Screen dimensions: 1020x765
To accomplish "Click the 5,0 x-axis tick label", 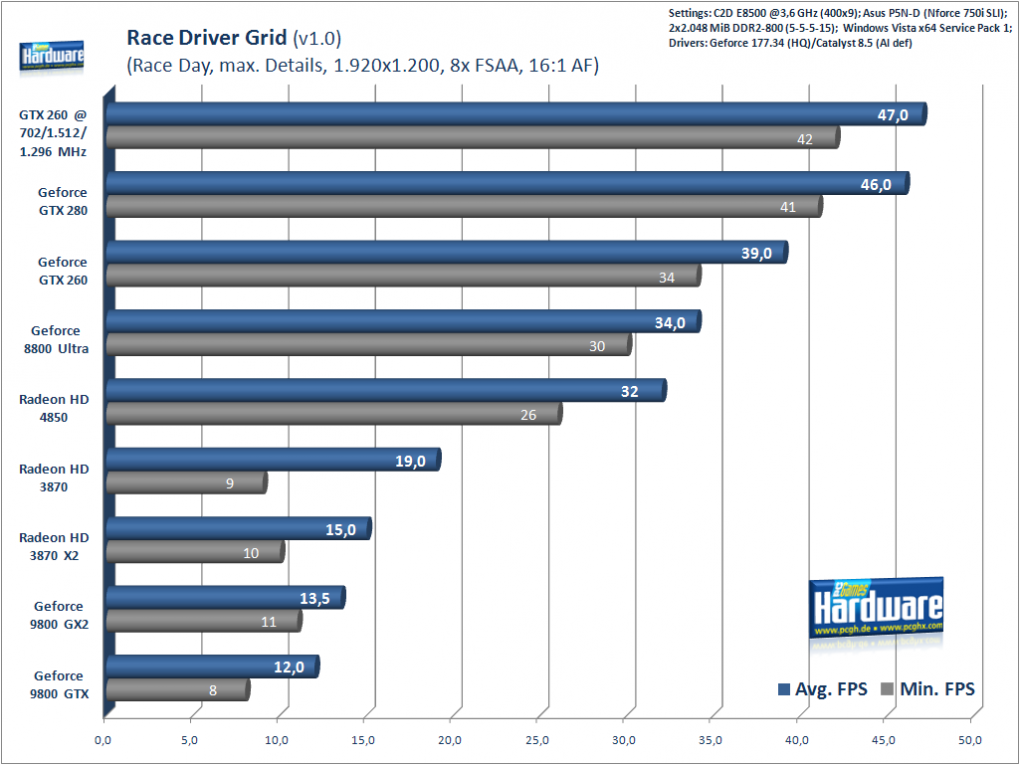I will [x=190, y=740].
